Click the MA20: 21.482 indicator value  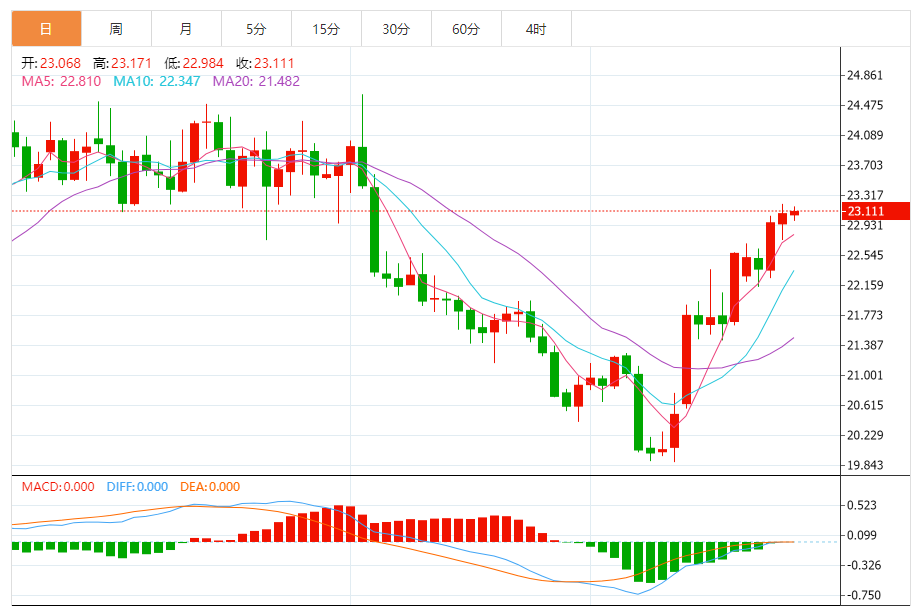click(x=256, y=82)
